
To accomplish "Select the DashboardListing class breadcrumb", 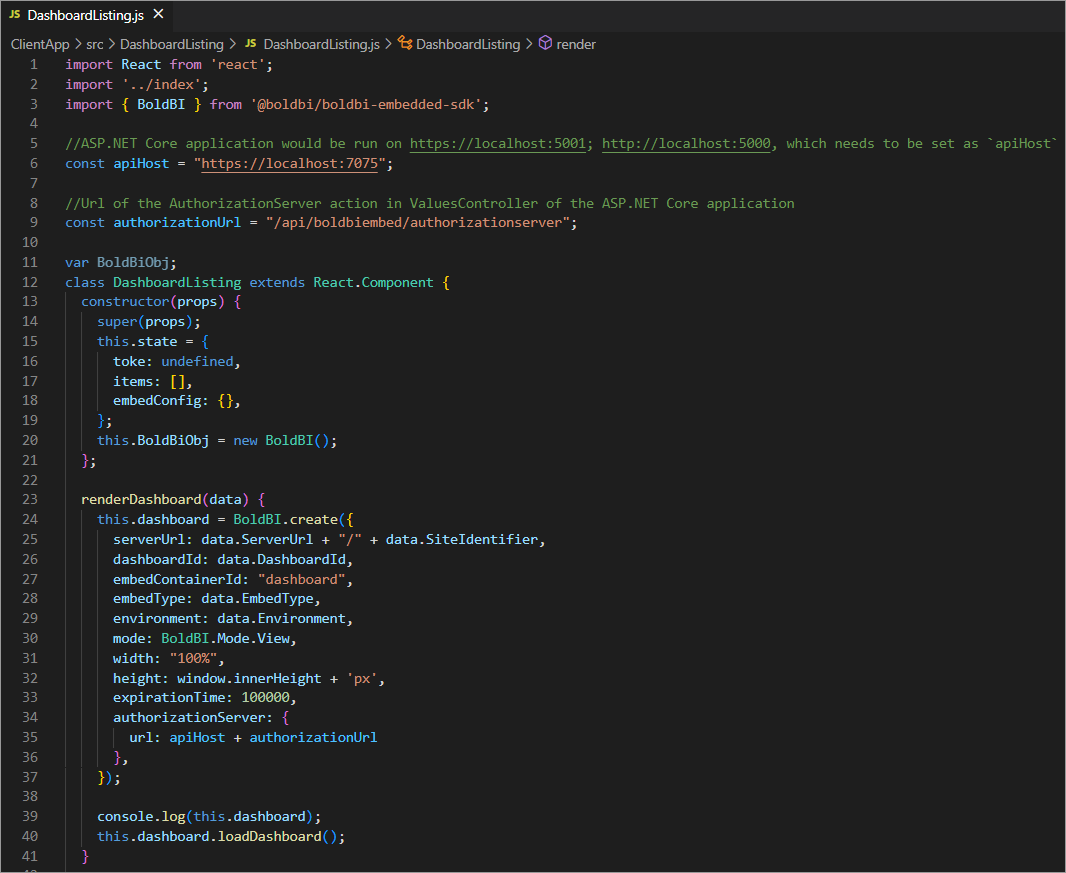I will point(468,44).
